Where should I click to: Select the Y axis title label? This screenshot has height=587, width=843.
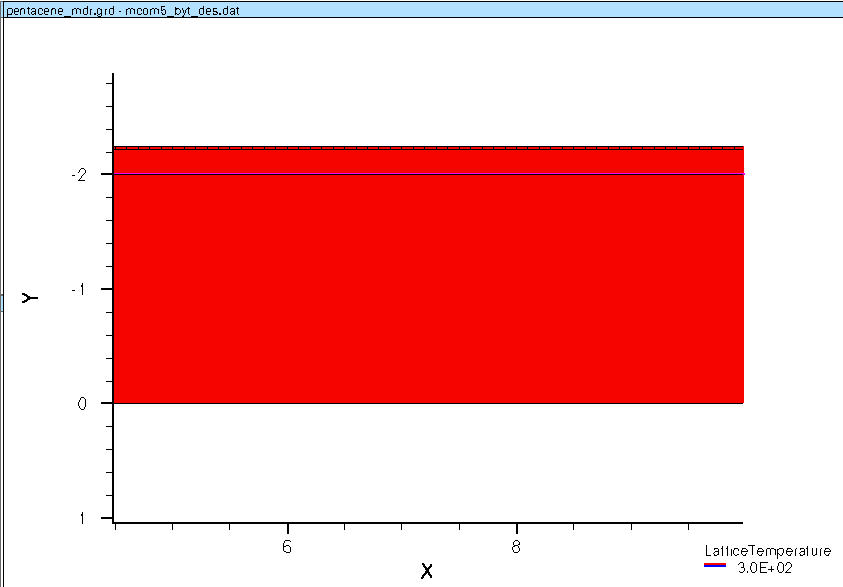point(31,297)
